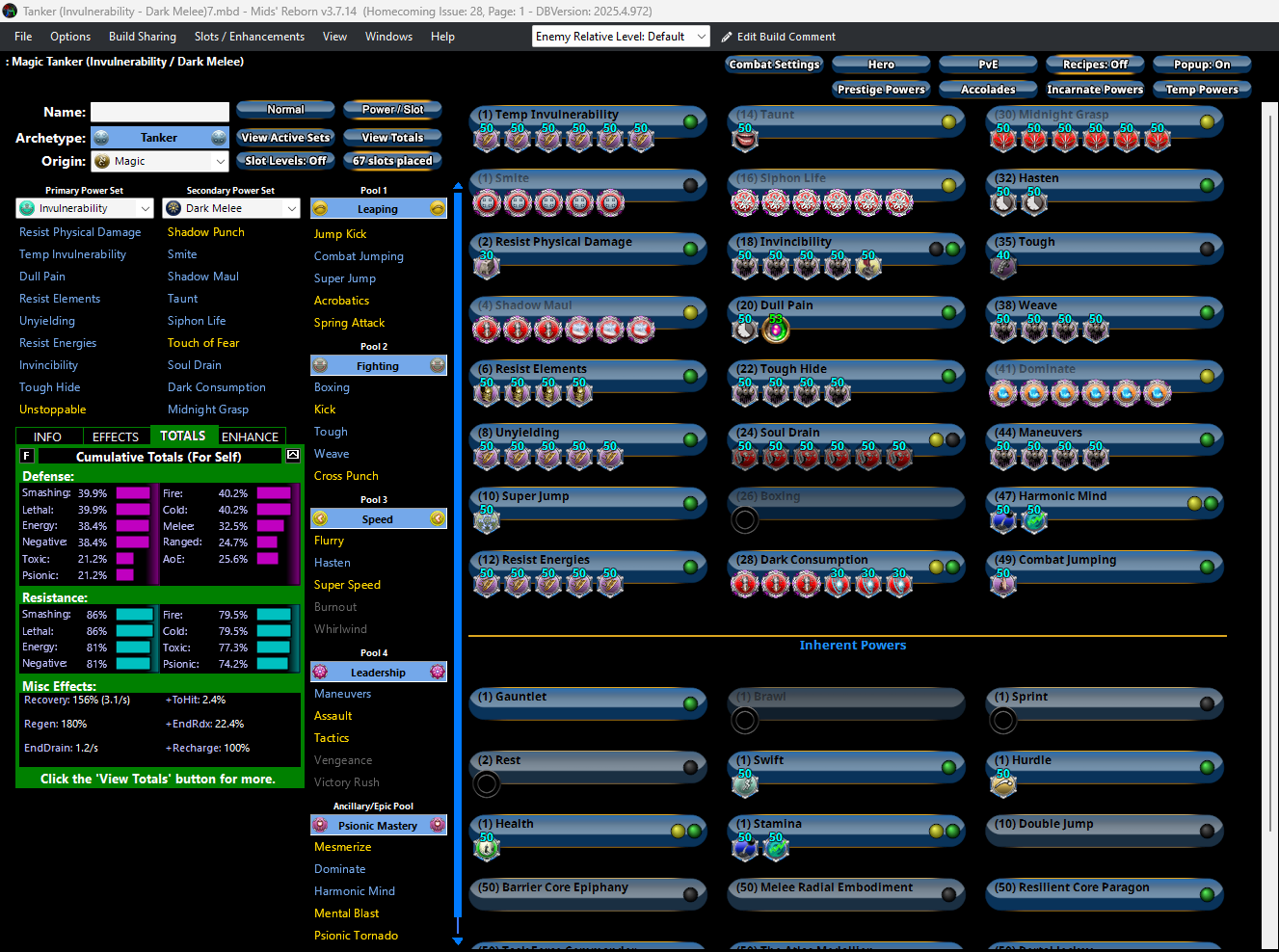This screenshot has height=952, width=1279.
Task: Open the Slots / Enhancements menu
Action: (x=249, y=37)
